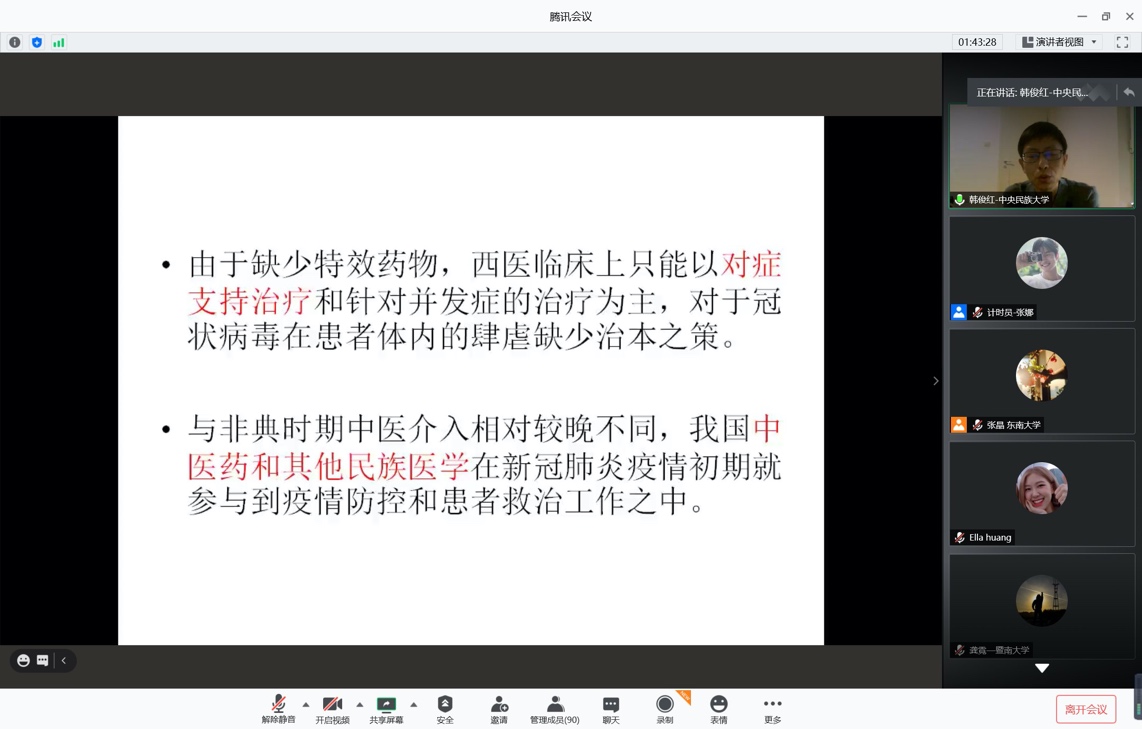Image resolution: width=1142 pixels, height=729 pixels.
Task: Expand video options arrow beside 开启视频
Action: (360, 704)
